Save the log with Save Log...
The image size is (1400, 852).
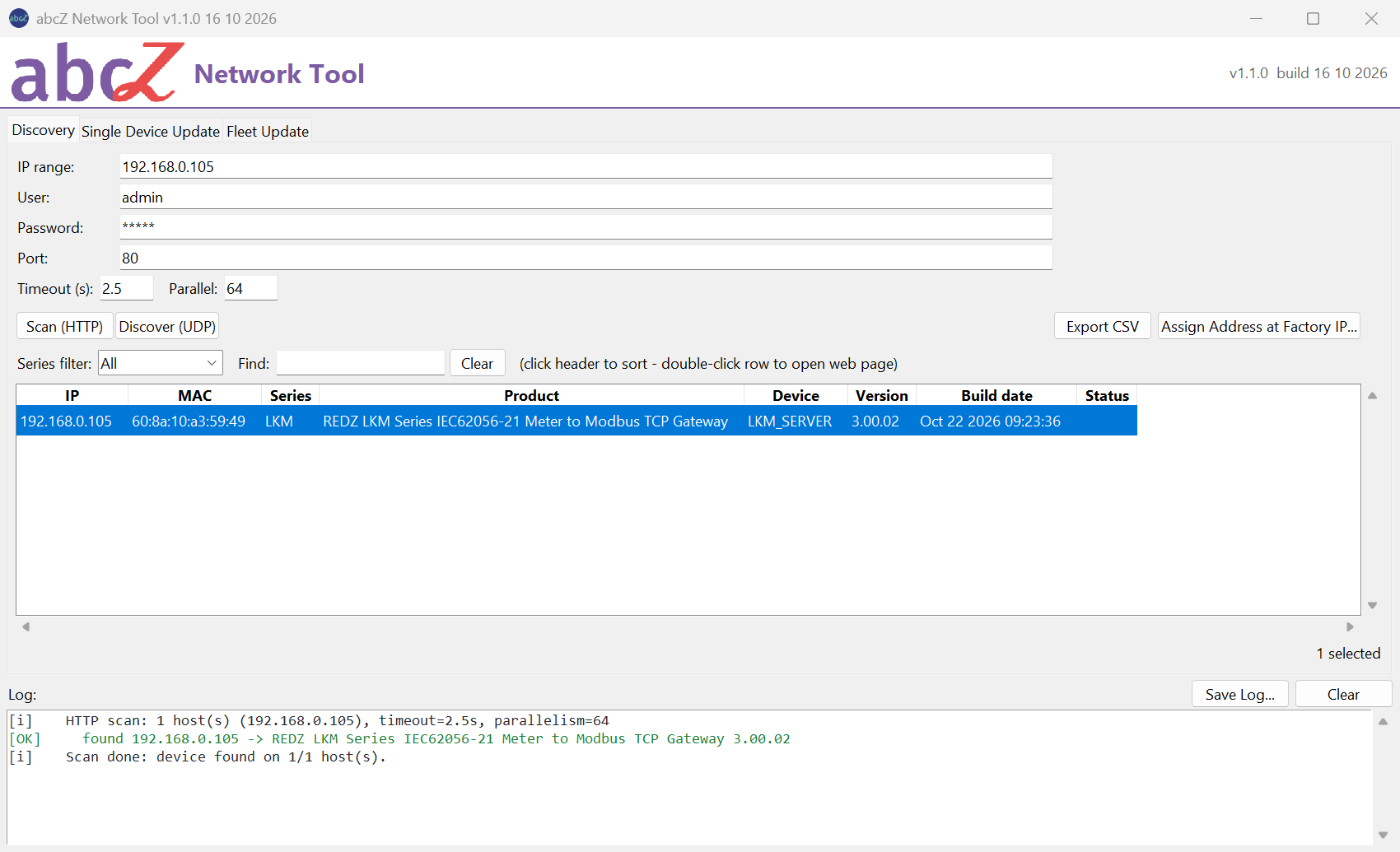click(1240, 694)
